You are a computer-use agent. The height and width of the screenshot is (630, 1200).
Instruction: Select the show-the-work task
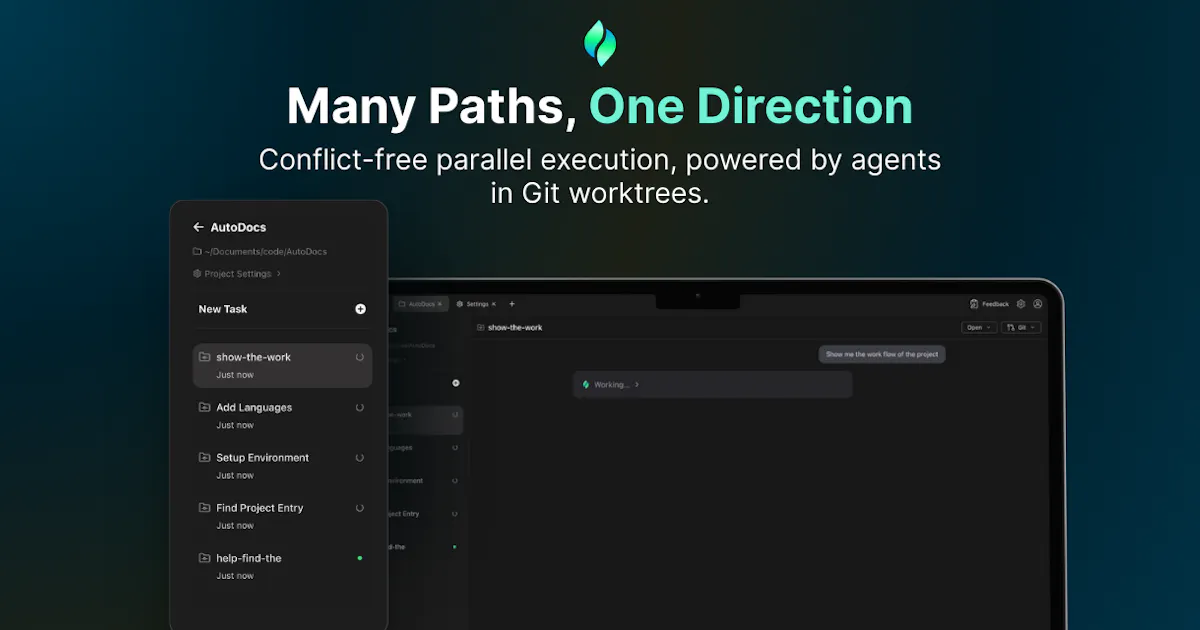click(282, 365)
